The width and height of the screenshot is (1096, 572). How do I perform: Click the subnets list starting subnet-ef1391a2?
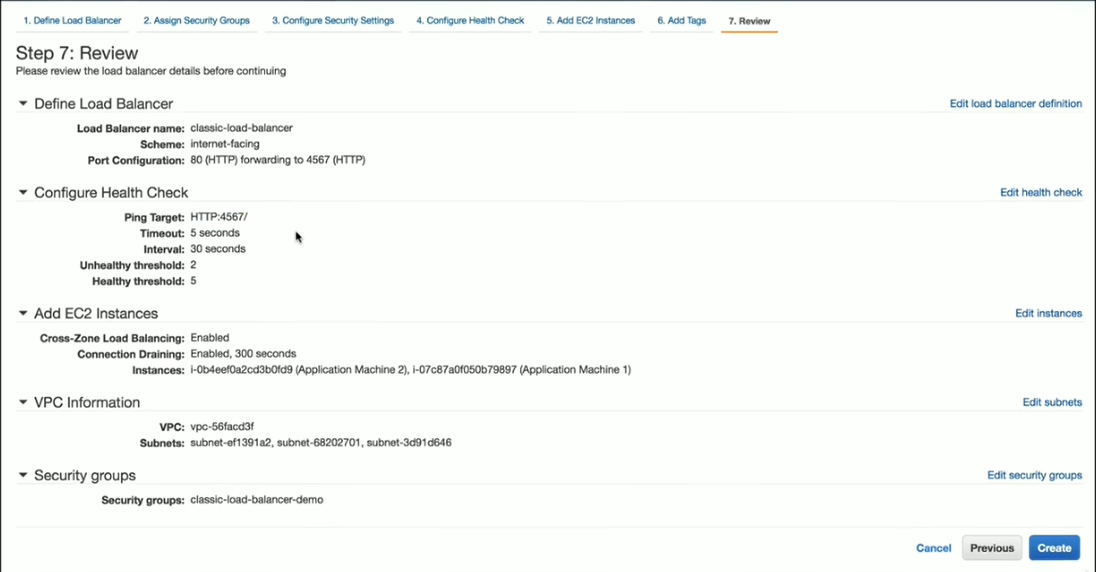click(x=321, y=443)
